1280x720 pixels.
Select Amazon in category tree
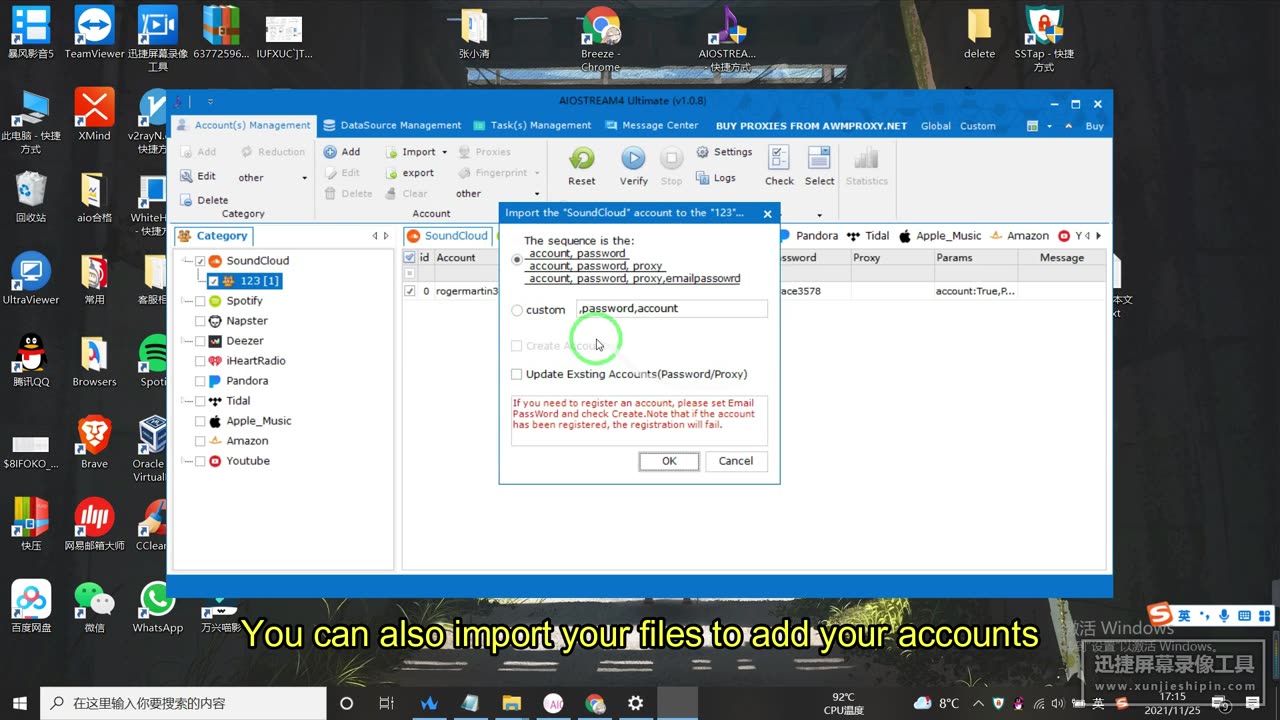click(x=247, y=441)
